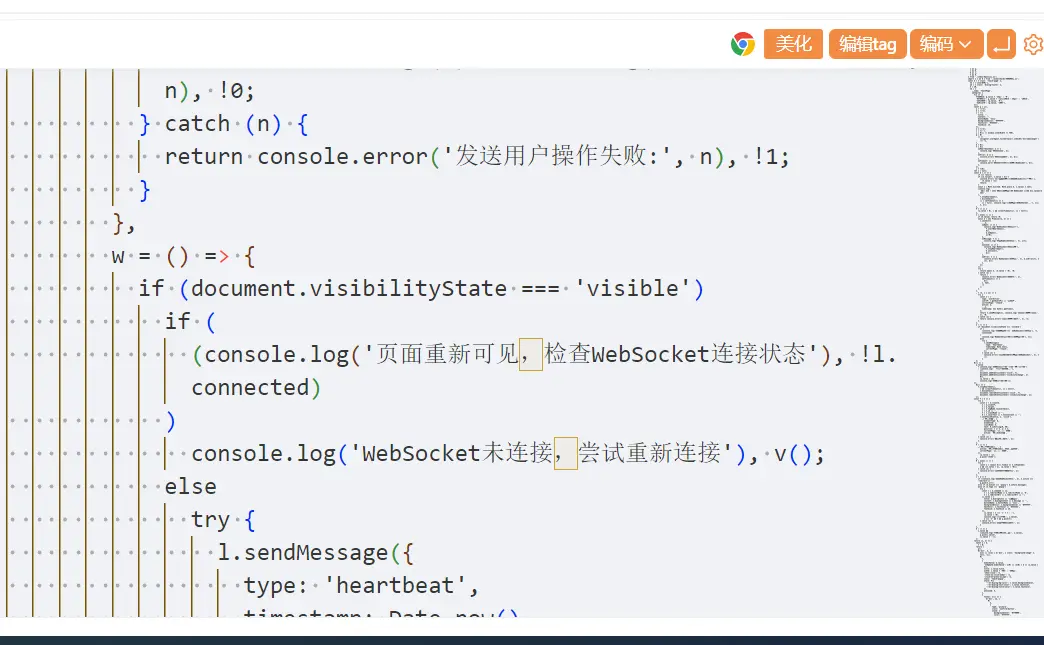Image resolution: width=1044 pixels, height=645 pixels.
Task: Click the 编辑tag button
Action: (867, 44)
